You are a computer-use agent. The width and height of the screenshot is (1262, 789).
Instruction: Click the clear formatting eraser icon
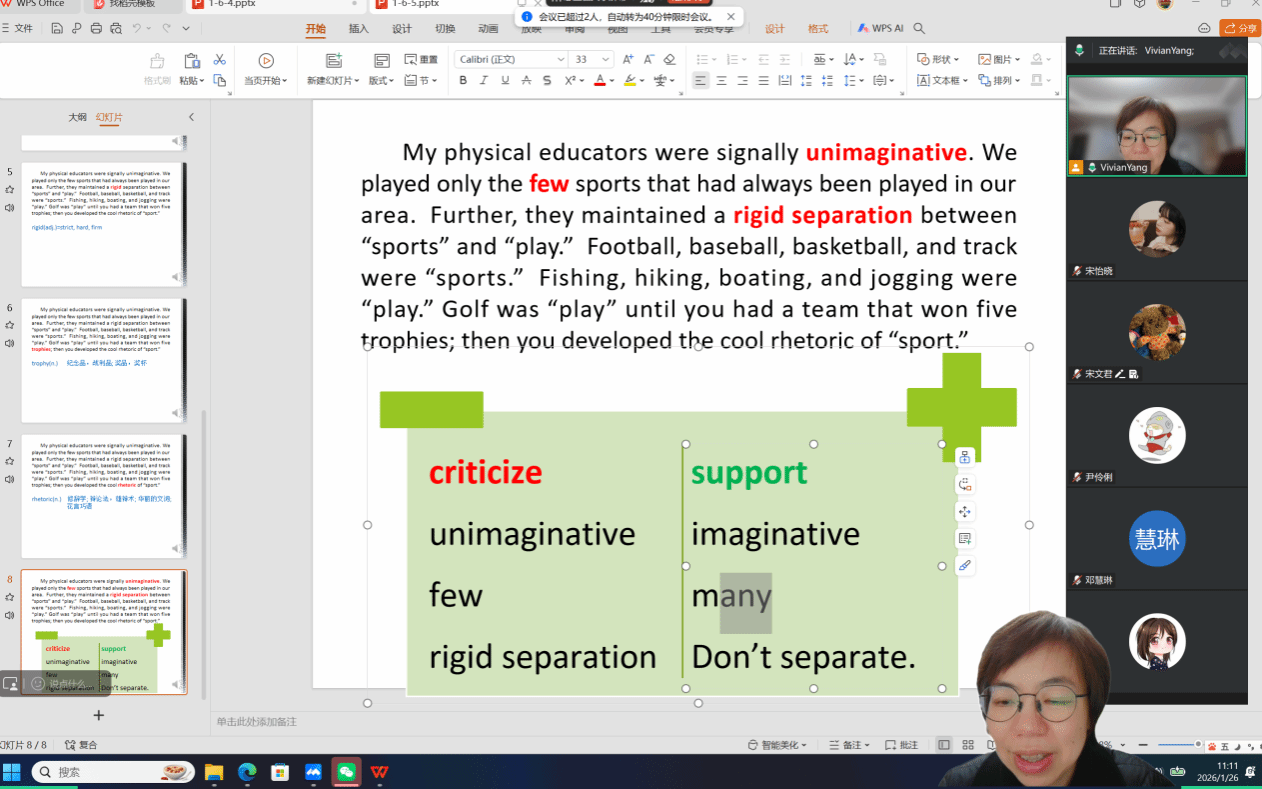pyautogui.click(x=669, y=60)
